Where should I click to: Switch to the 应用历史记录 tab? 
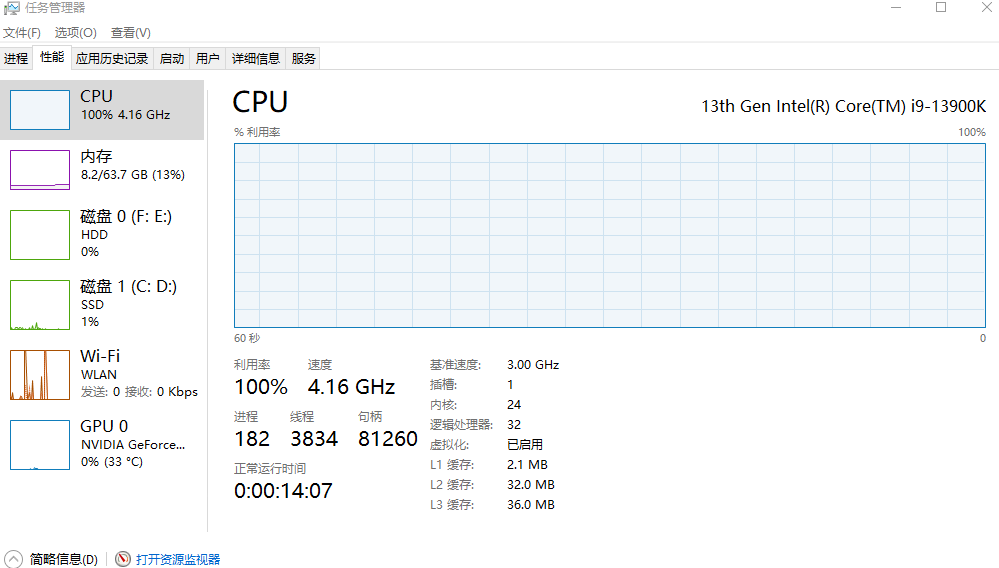tap(112, 59)
